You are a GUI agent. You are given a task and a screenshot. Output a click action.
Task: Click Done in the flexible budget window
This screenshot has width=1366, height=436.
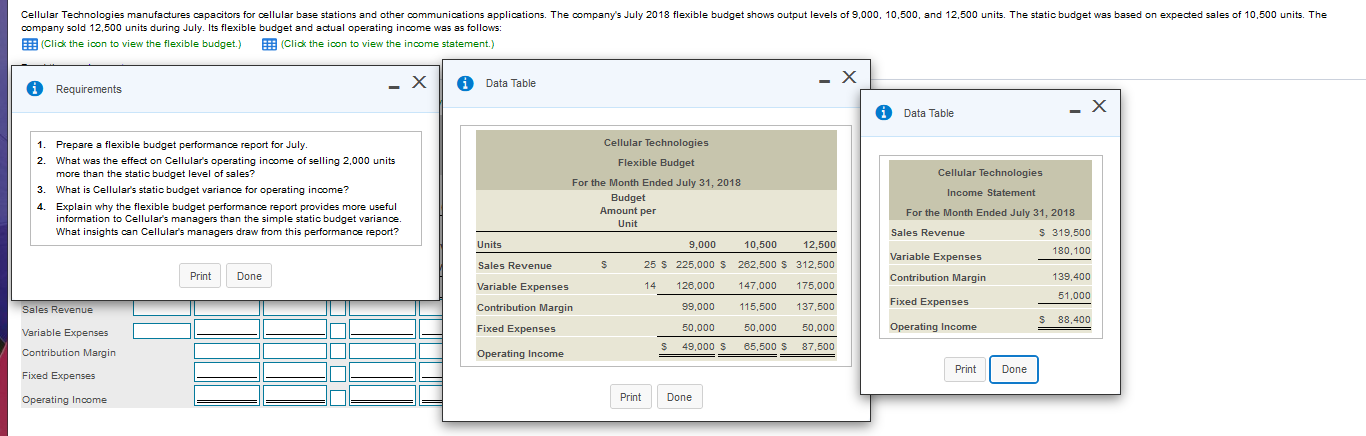(x=680, y=397)
